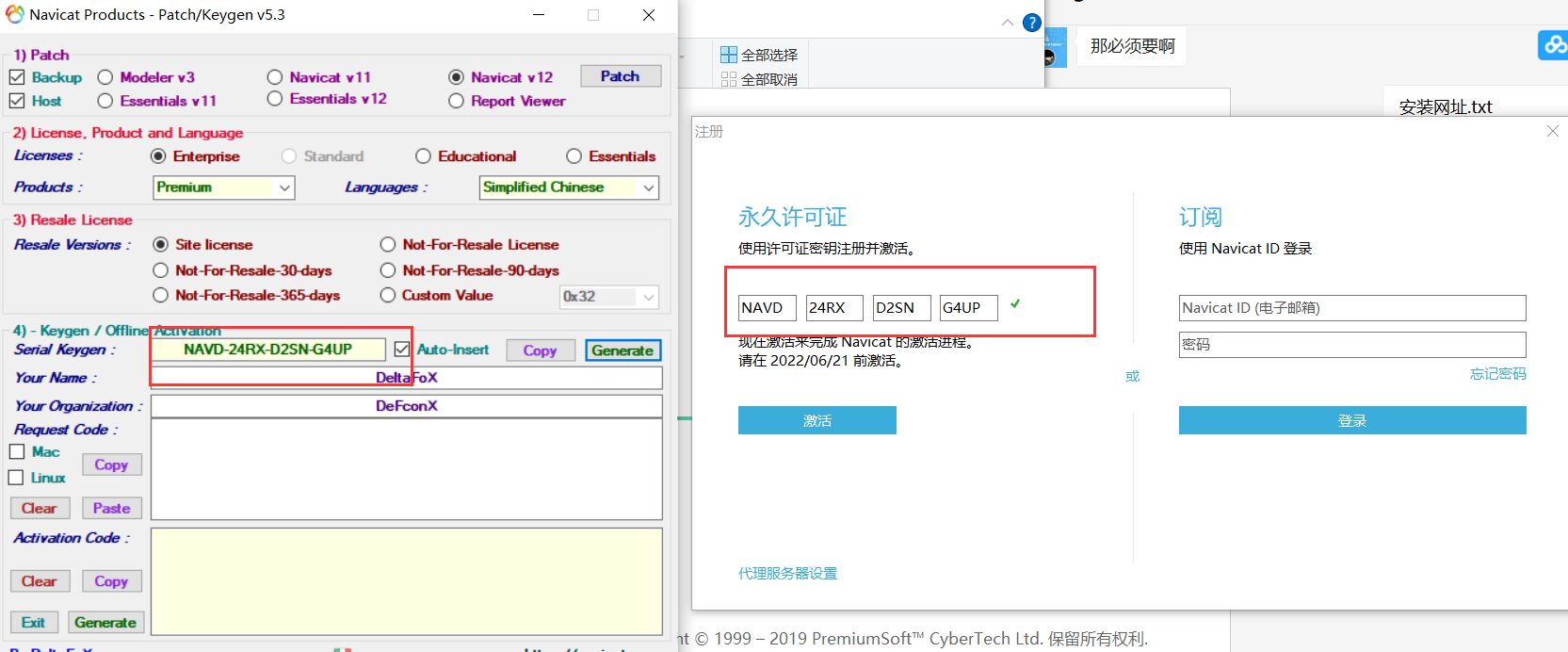Choose the Enterprise license radio
This screenshot has width=1568, height=652.
[x=159, y=156]
